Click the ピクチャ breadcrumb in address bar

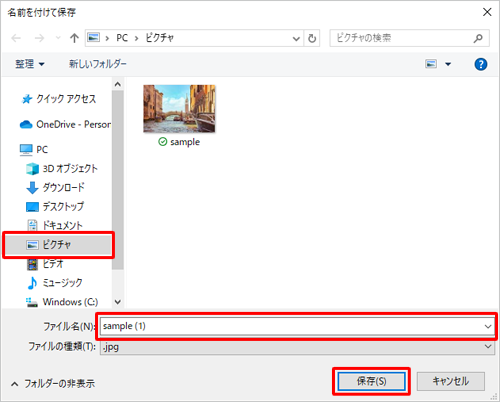coord(160,38)
